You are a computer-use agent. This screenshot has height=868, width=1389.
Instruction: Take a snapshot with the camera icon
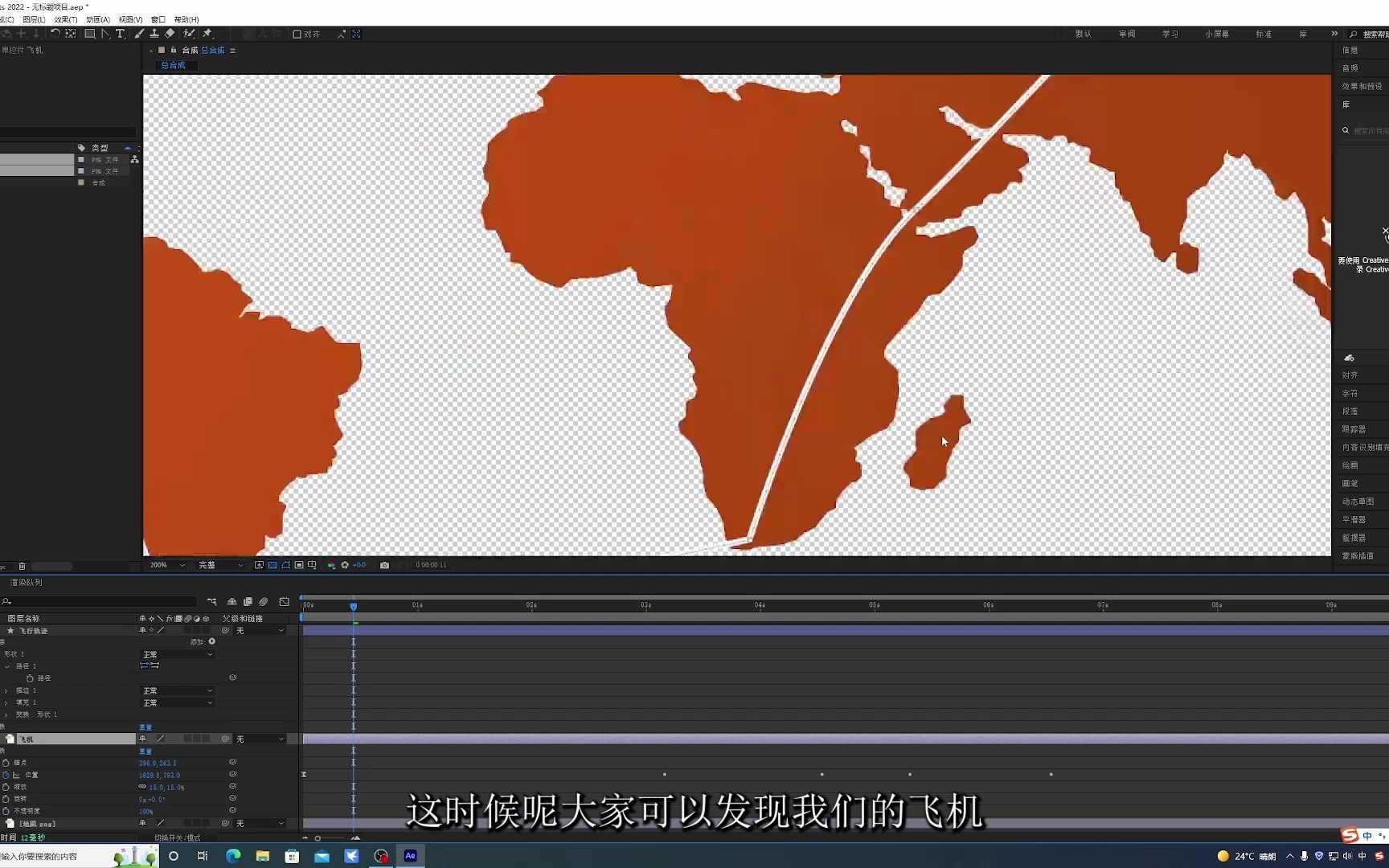(384, 565)
